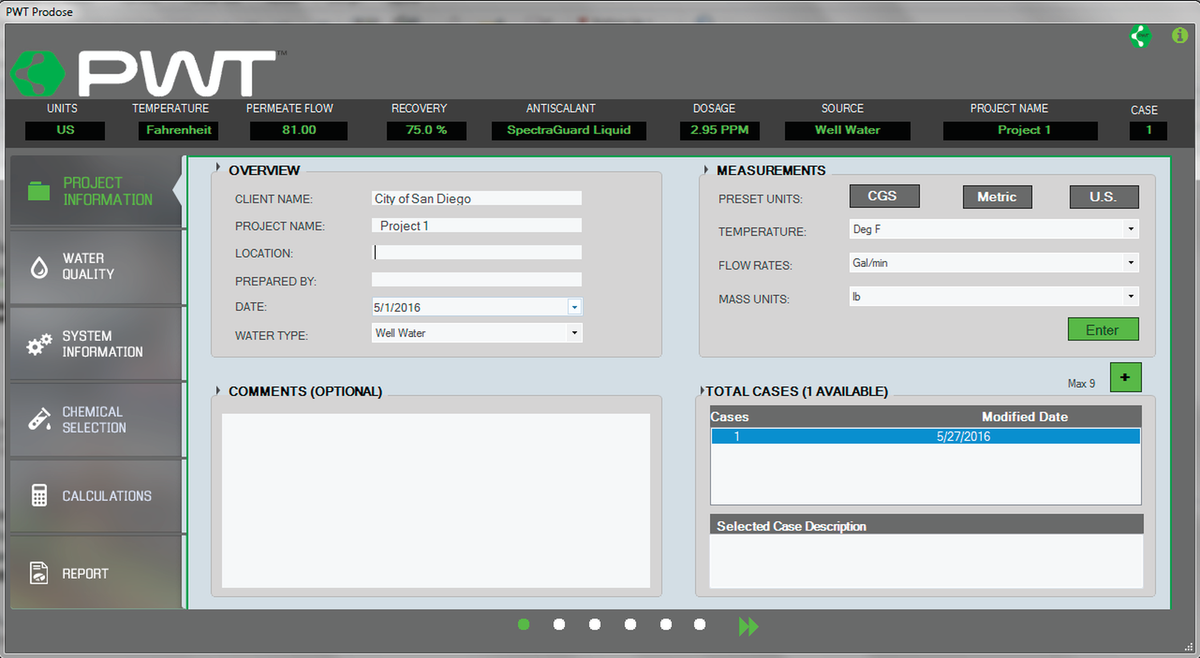
Task: Collapse the Measurements section arrow
Action: pos(706,169)
